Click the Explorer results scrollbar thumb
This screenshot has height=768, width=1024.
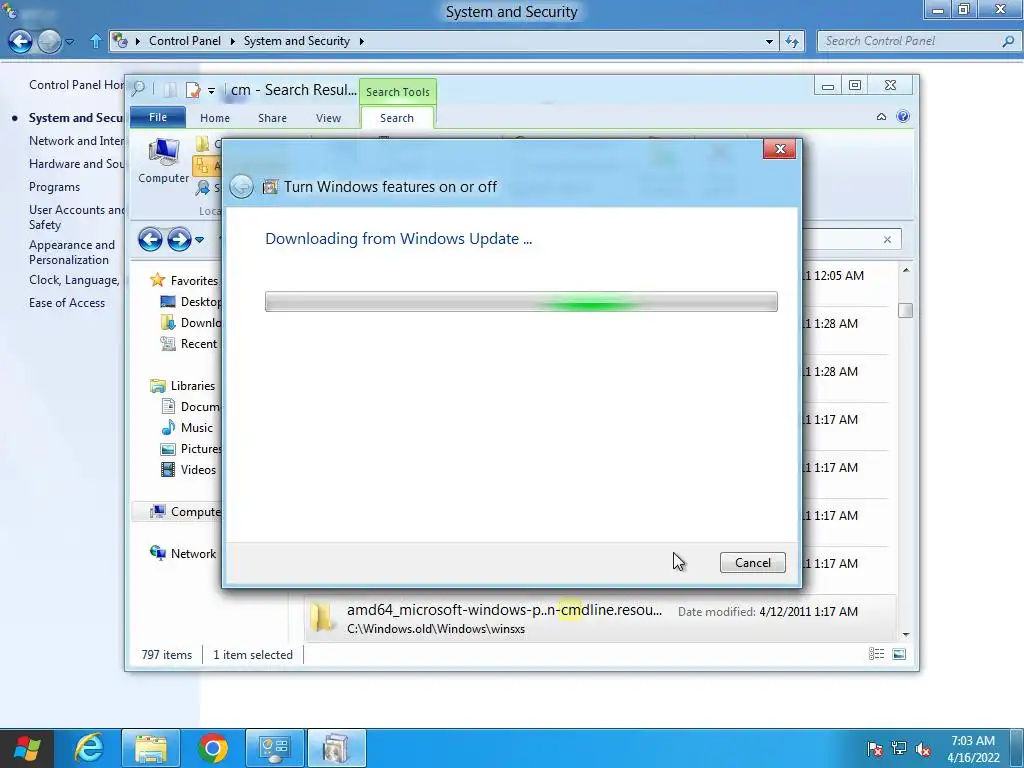pyautogui.click(x=905, y=310)
